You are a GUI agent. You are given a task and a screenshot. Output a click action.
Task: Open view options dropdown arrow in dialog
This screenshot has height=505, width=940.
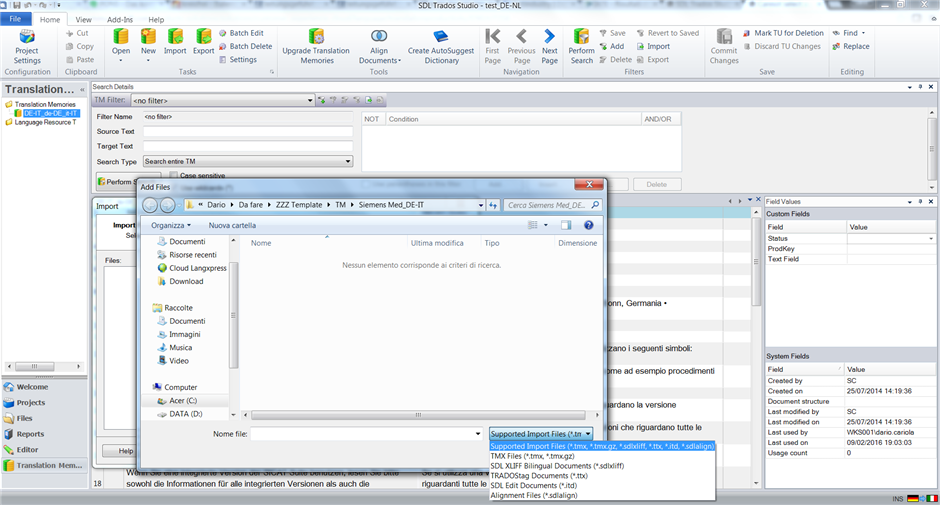click(546, 225)
